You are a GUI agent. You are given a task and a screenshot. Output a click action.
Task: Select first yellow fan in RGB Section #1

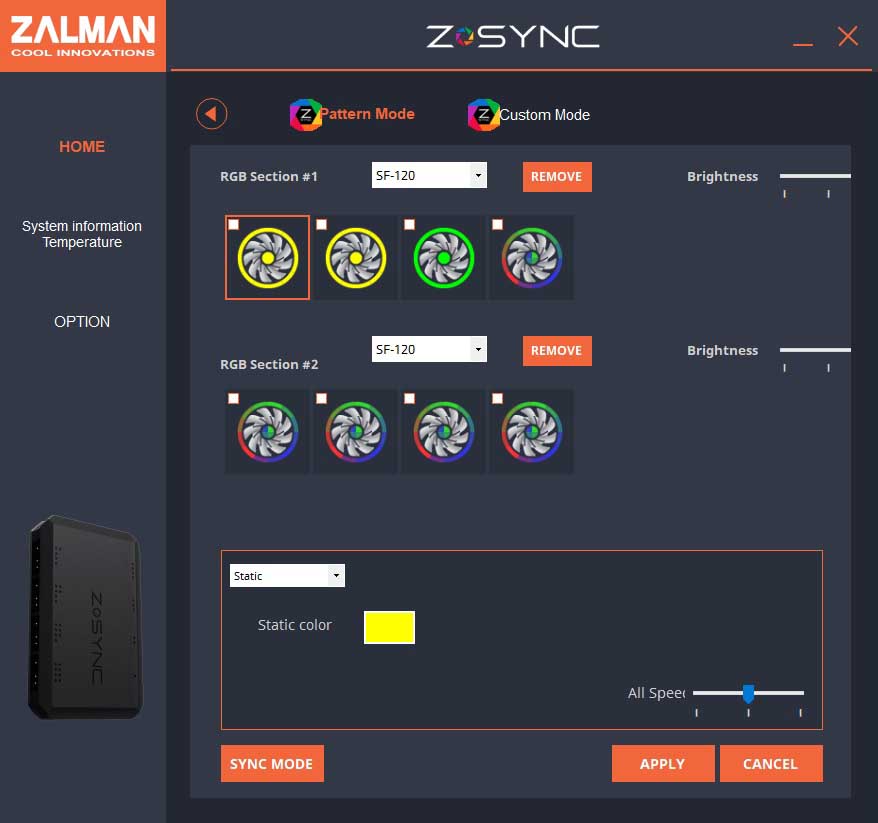(x=268, y=258)
